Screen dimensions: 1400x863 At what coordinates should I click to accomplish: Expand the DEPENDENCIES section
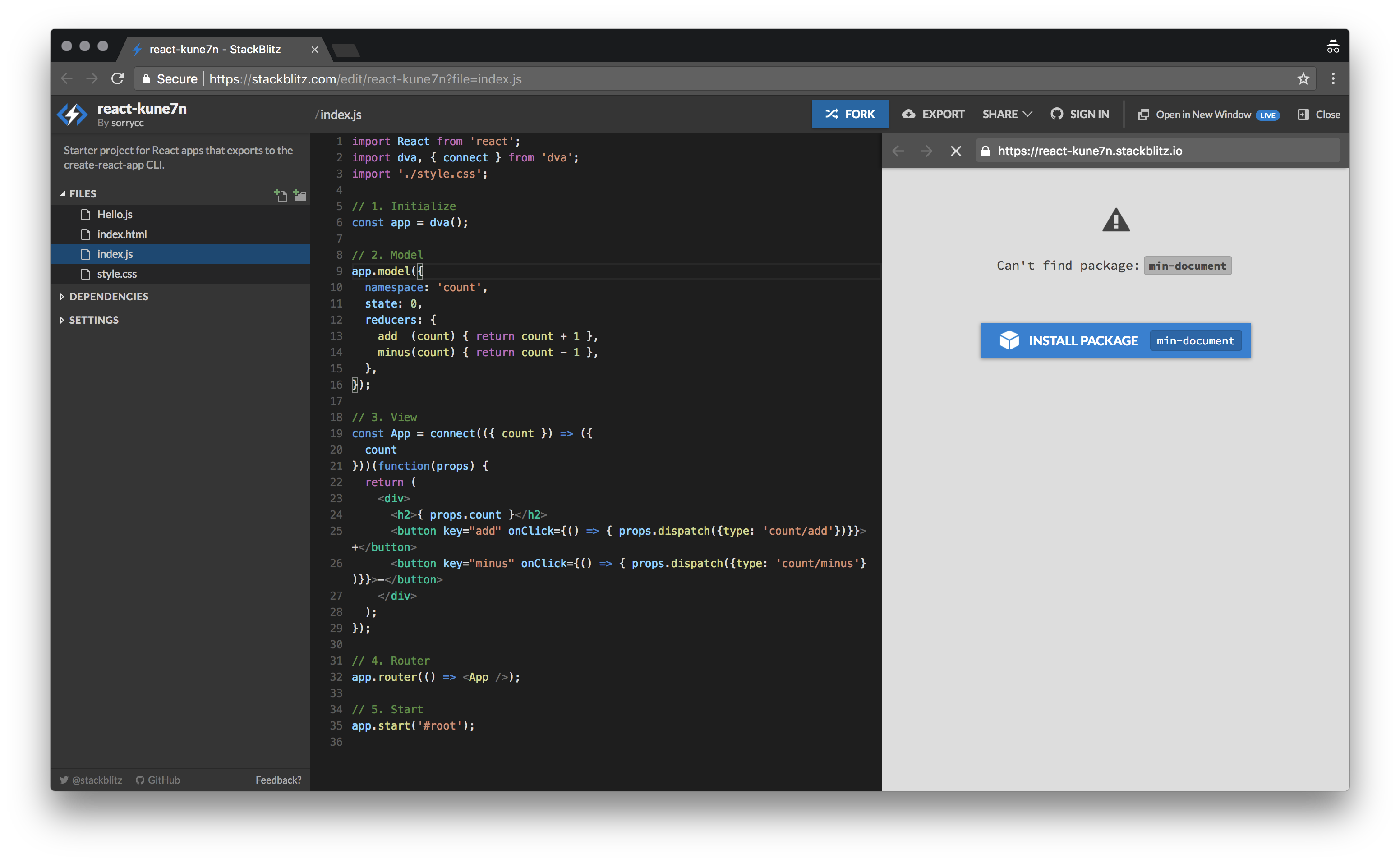(104, 296)
